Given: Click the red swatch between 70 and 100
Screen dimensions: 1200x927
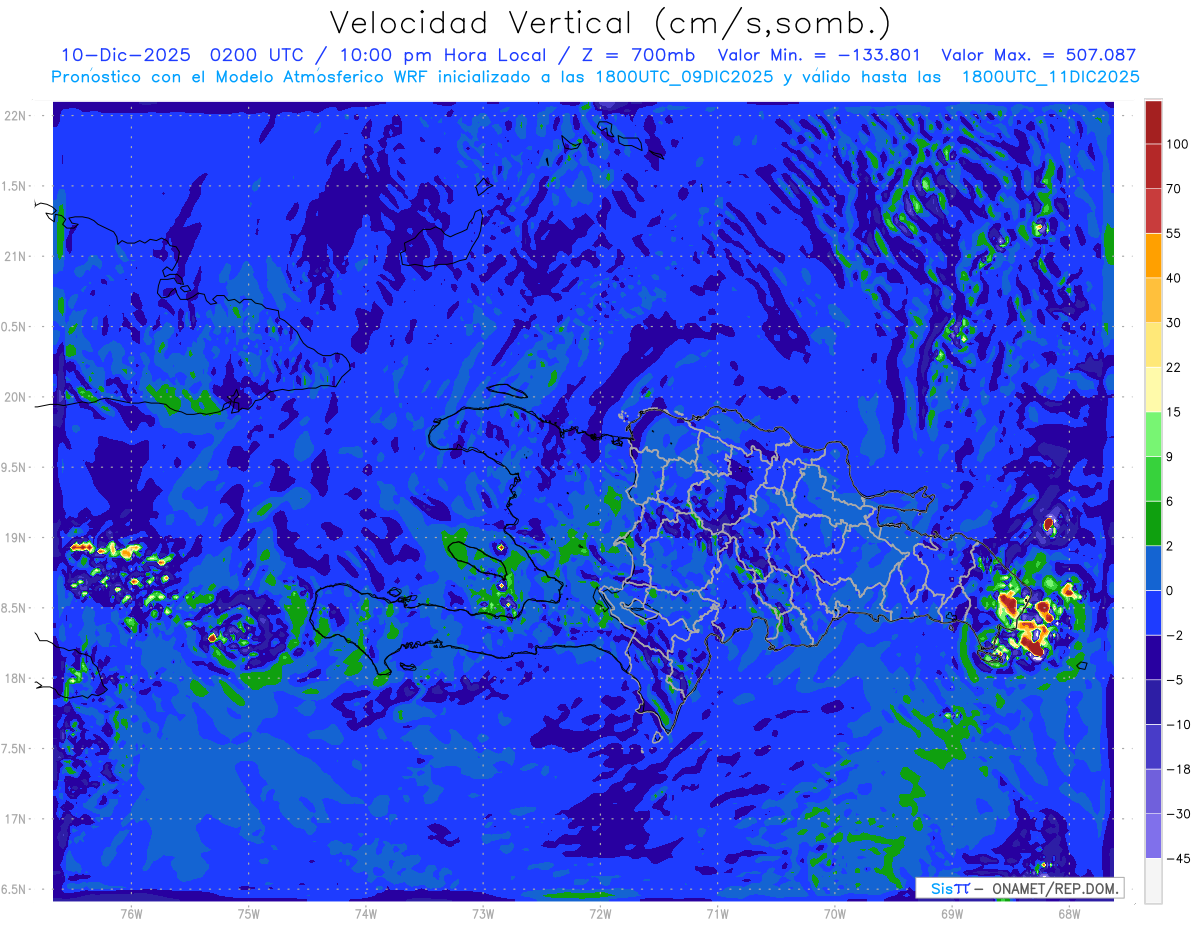Looking at the screenshot, I should (x=1153, y=166).
